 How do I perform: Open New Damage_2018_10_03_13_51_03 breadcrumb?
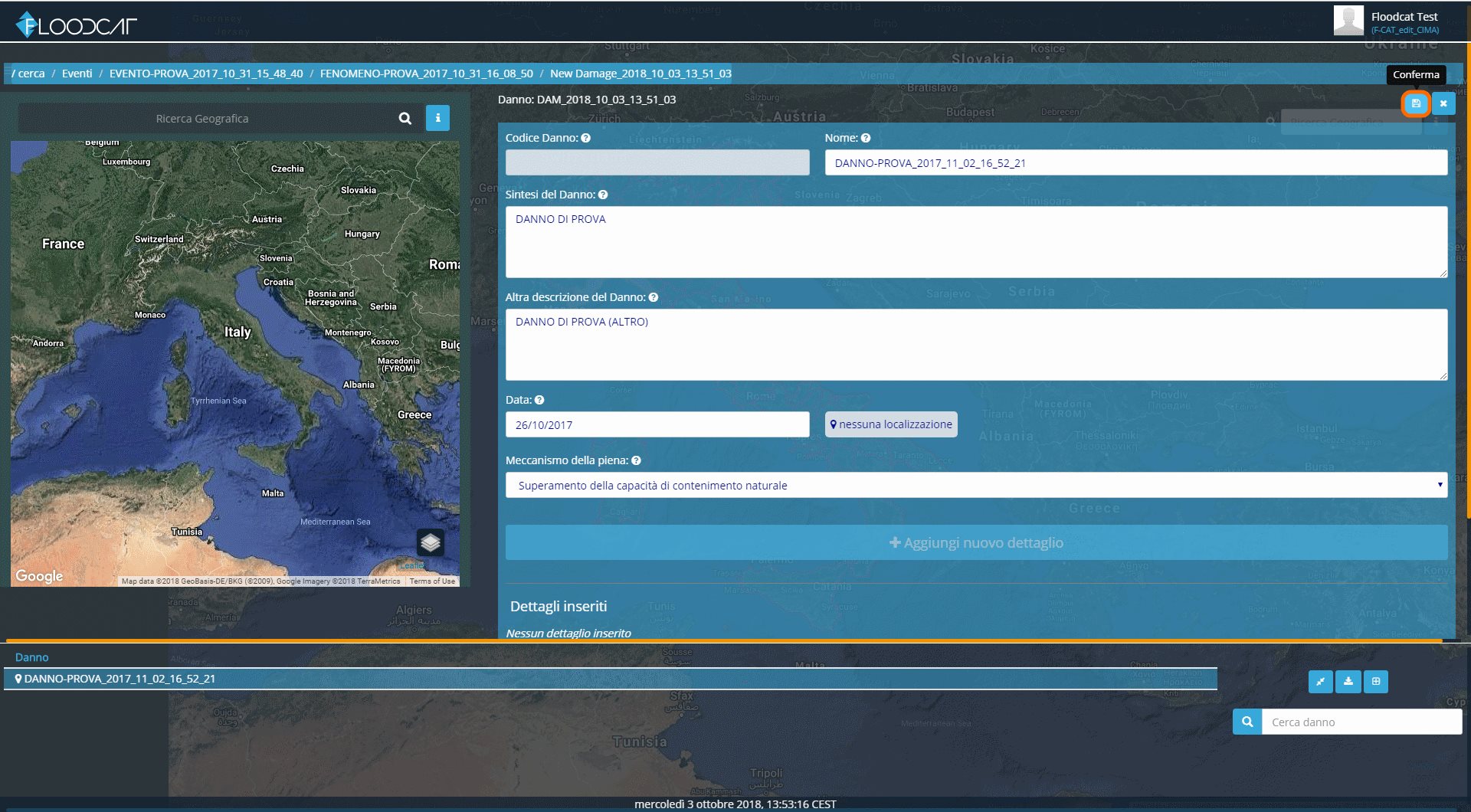click(640, 74)
